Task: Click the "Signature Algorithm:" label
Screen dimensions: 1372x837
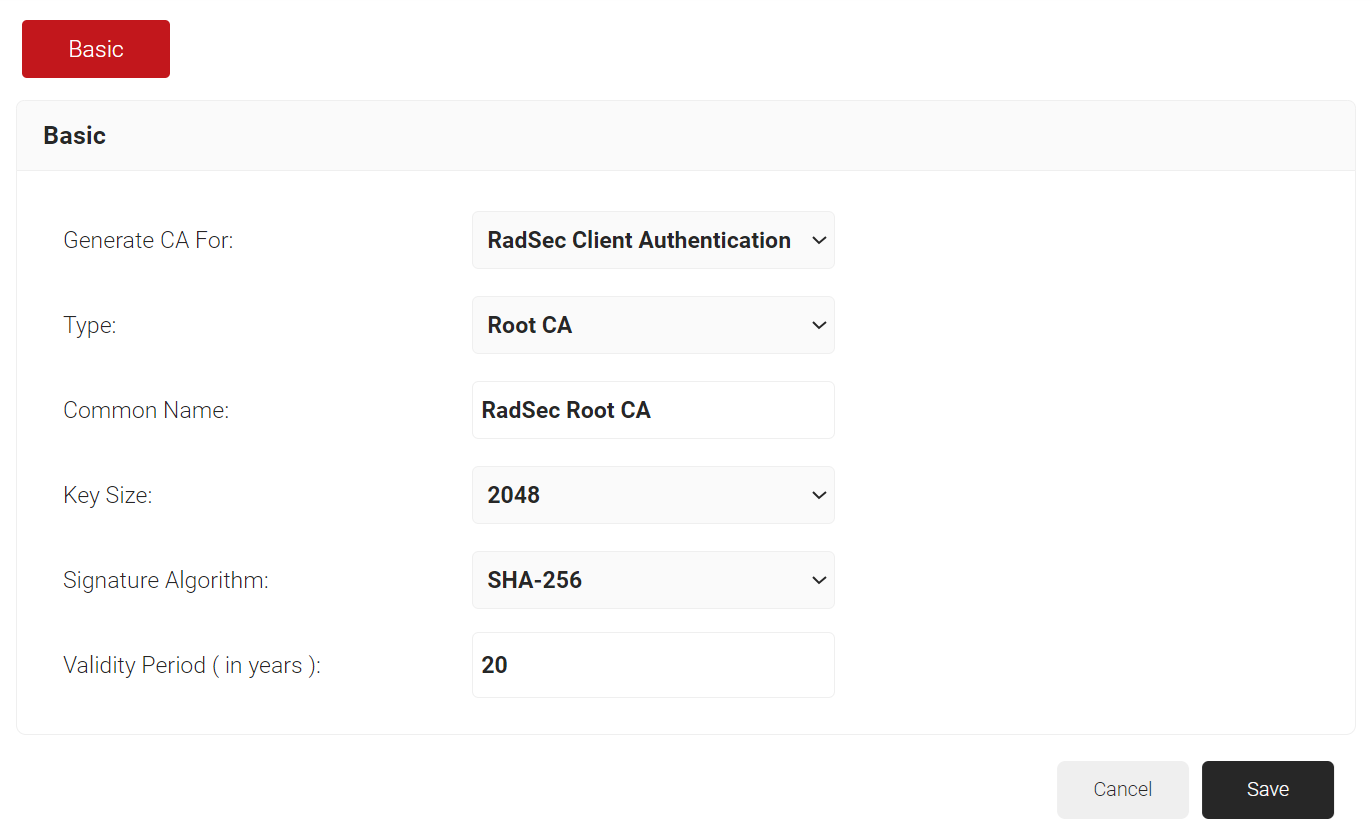Action: [x=166, y=580]
